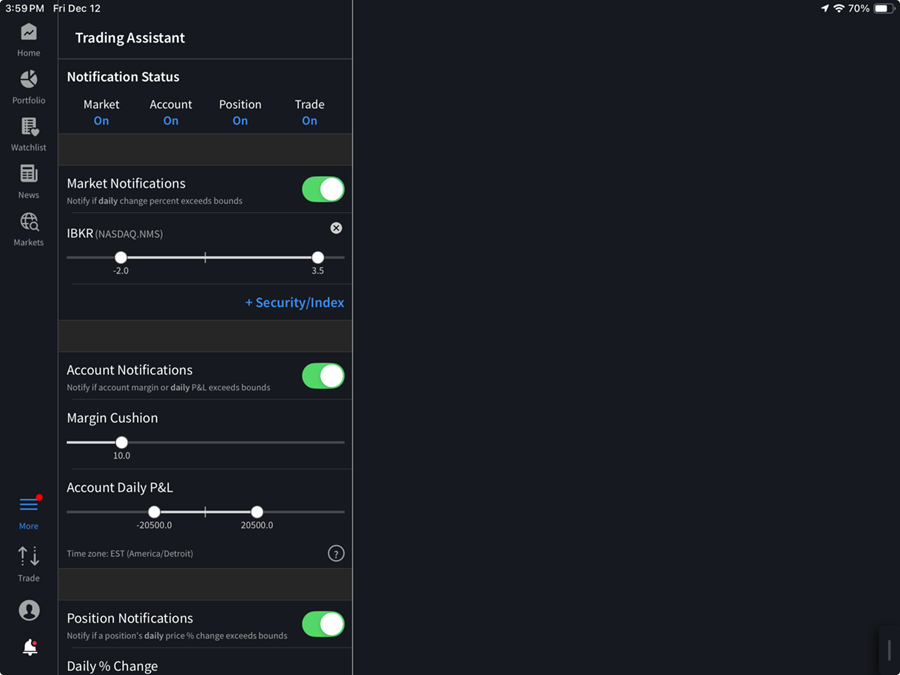Open notifications via the bell icon

[28, 647]
